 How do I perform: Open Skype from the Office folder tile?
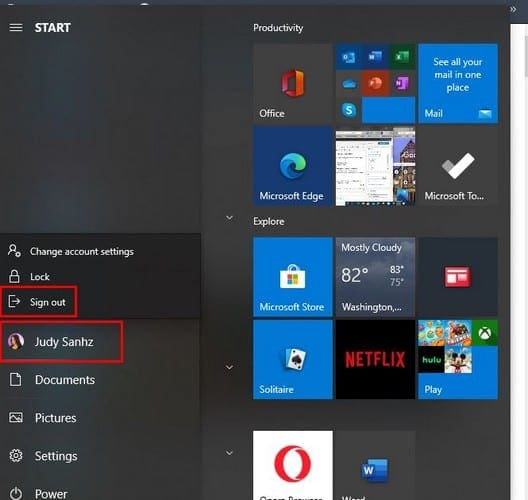349,110
